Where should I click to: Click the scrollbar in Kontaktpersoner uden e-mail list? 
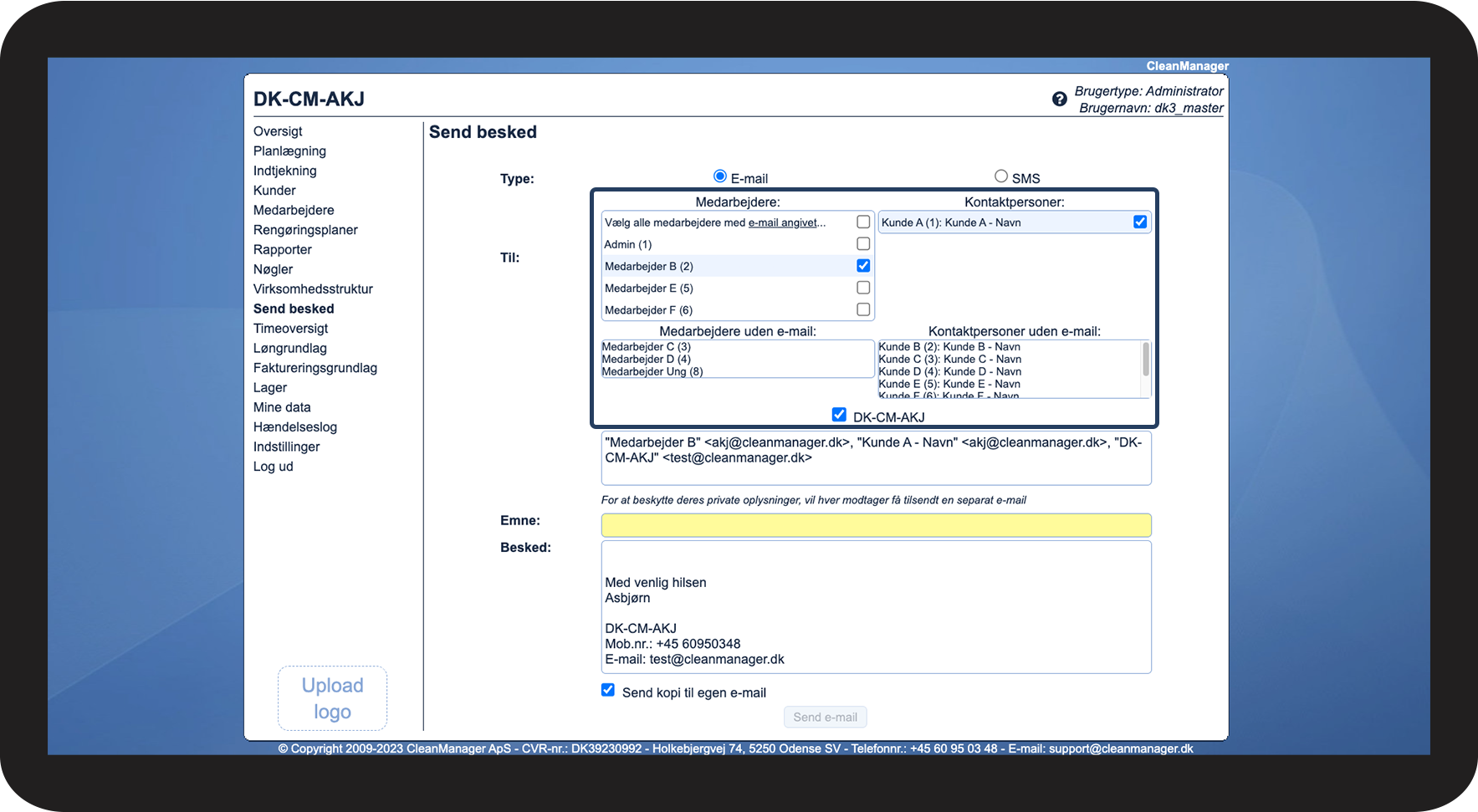point(1145,361)
